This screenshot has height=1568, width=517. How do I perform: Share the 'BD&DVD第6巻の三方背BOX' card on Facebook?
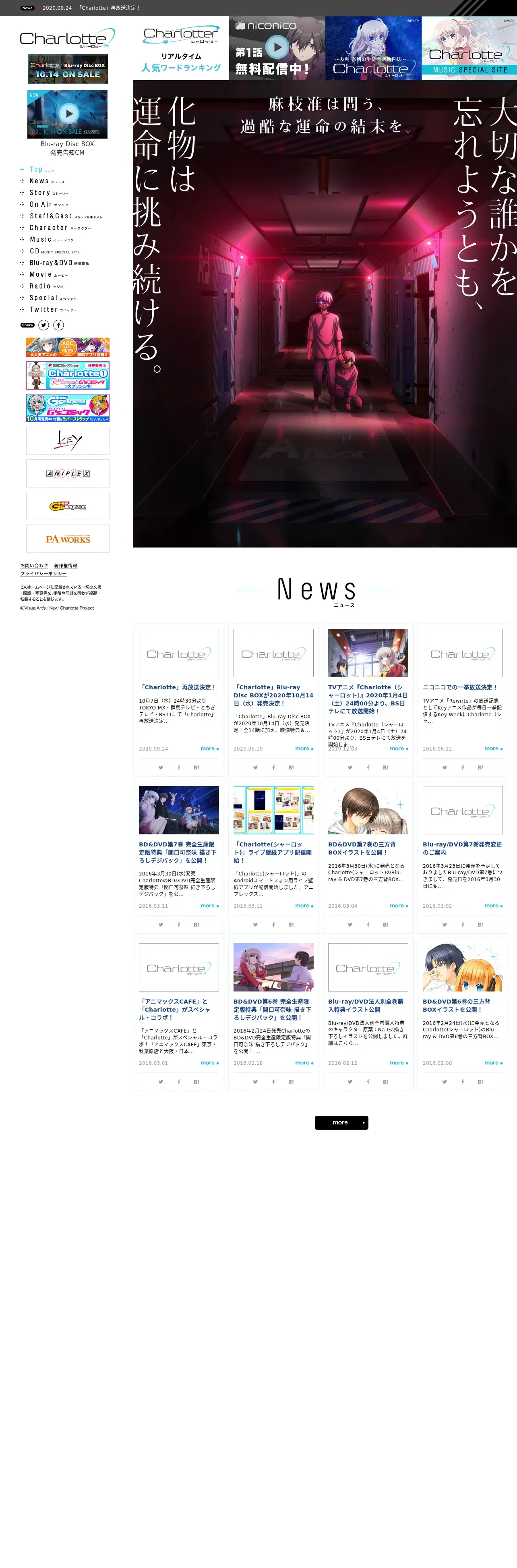point(463,1082)
